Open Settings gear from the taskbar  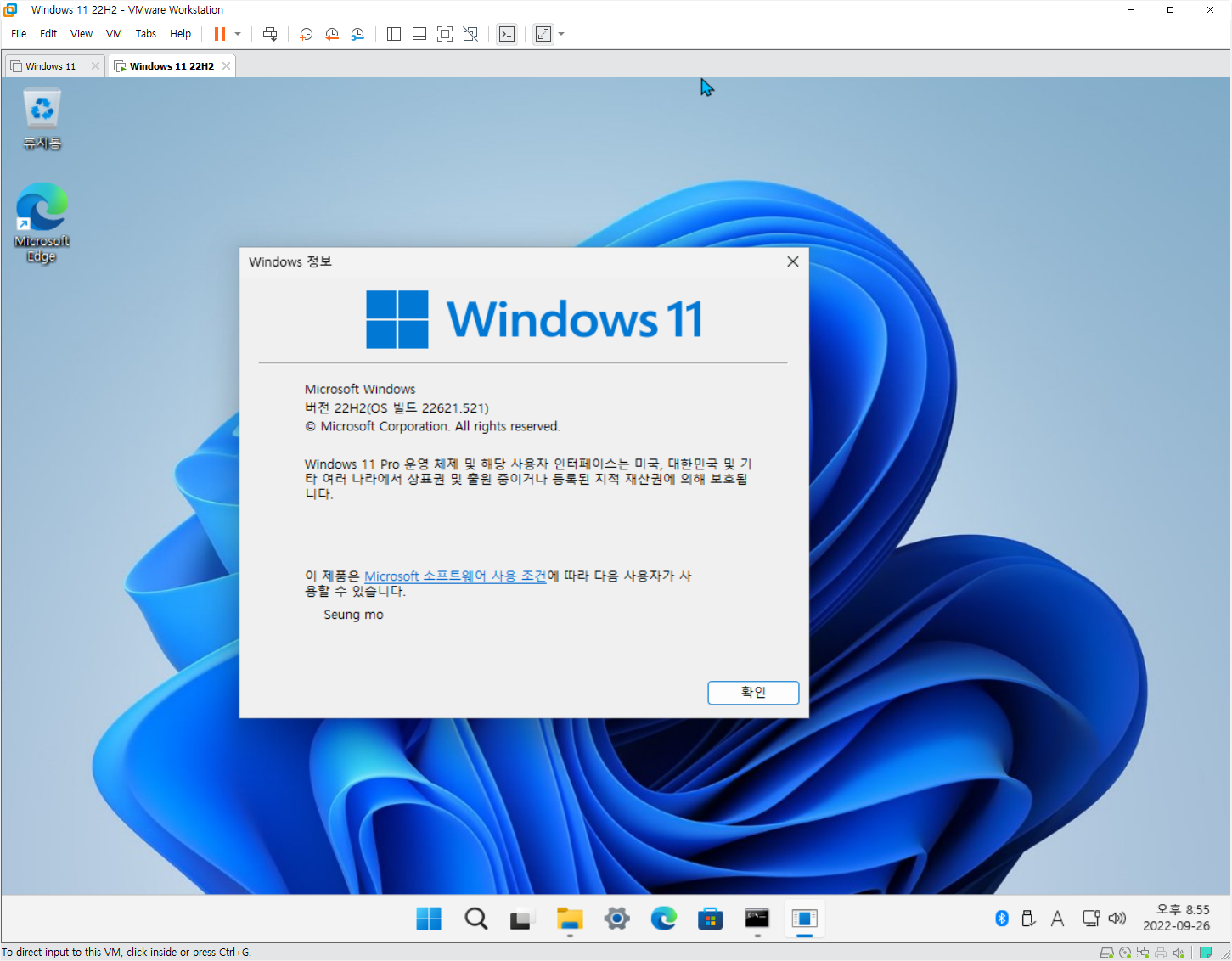[x=617, y=919]
